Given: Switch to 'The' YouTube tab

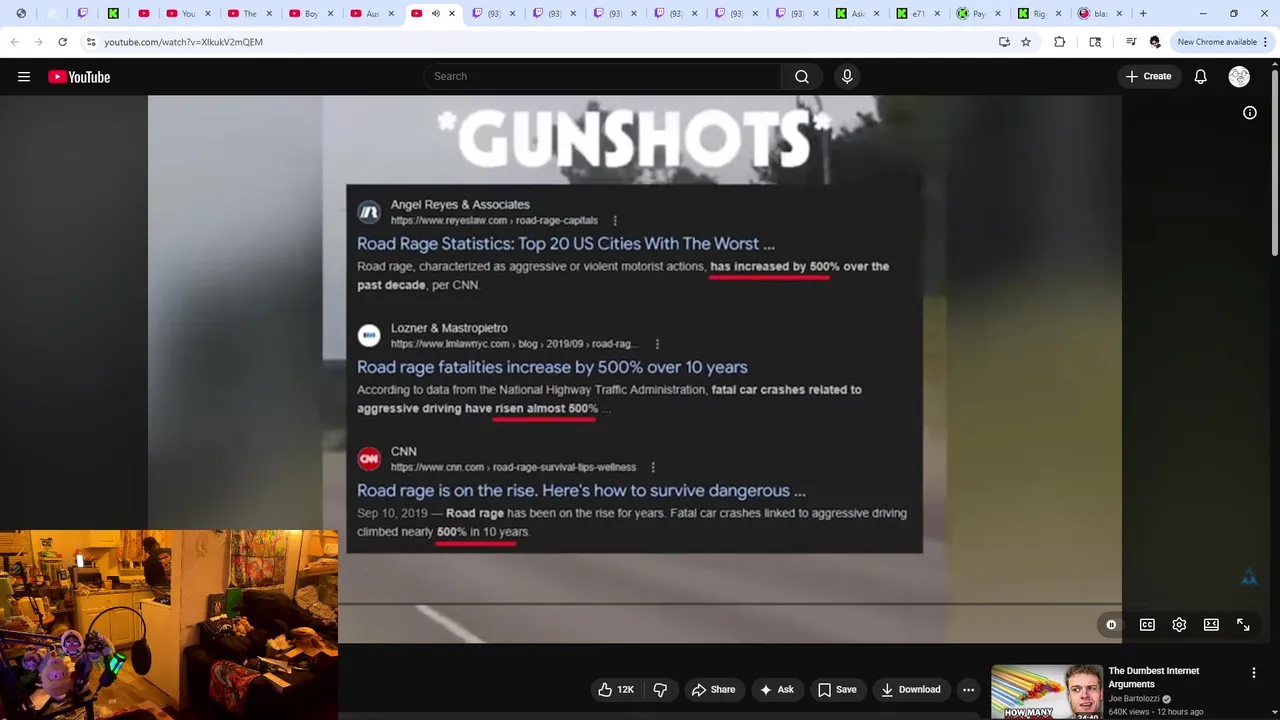Looking at the screenshot, I should [250, 14].
